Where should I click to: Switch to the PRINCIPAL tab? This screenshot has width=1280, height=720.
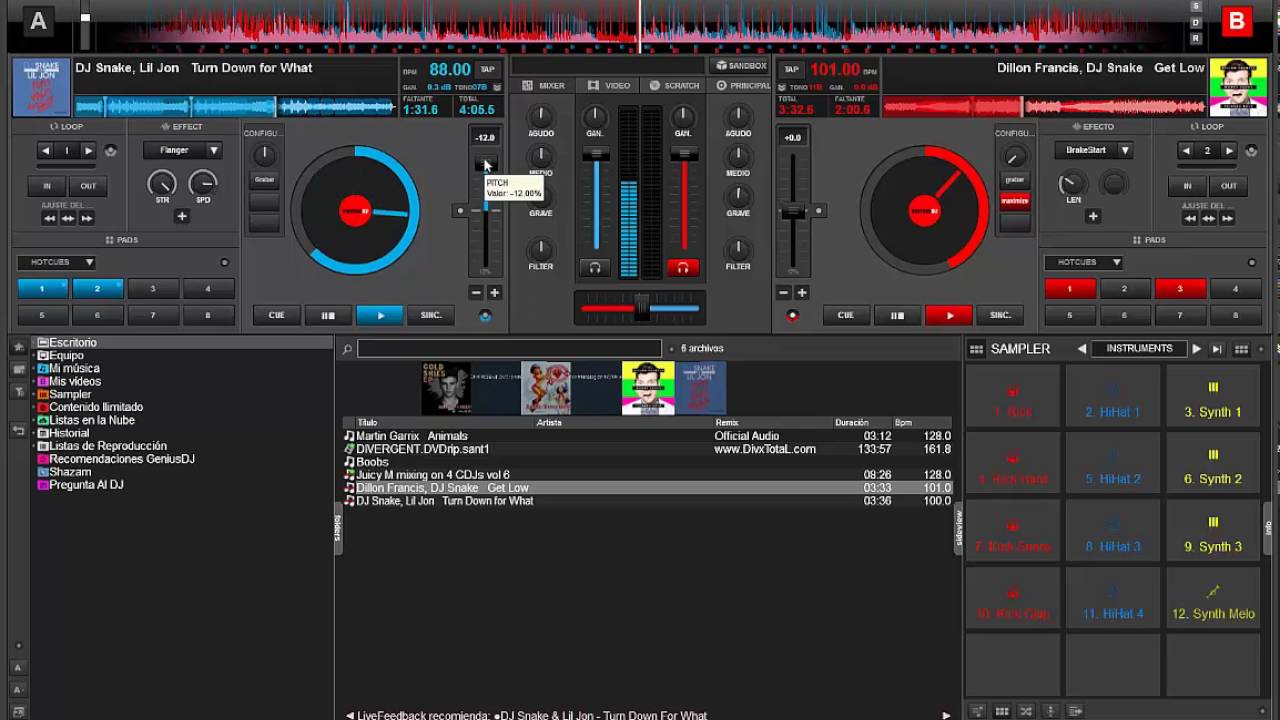coord(743,86)
